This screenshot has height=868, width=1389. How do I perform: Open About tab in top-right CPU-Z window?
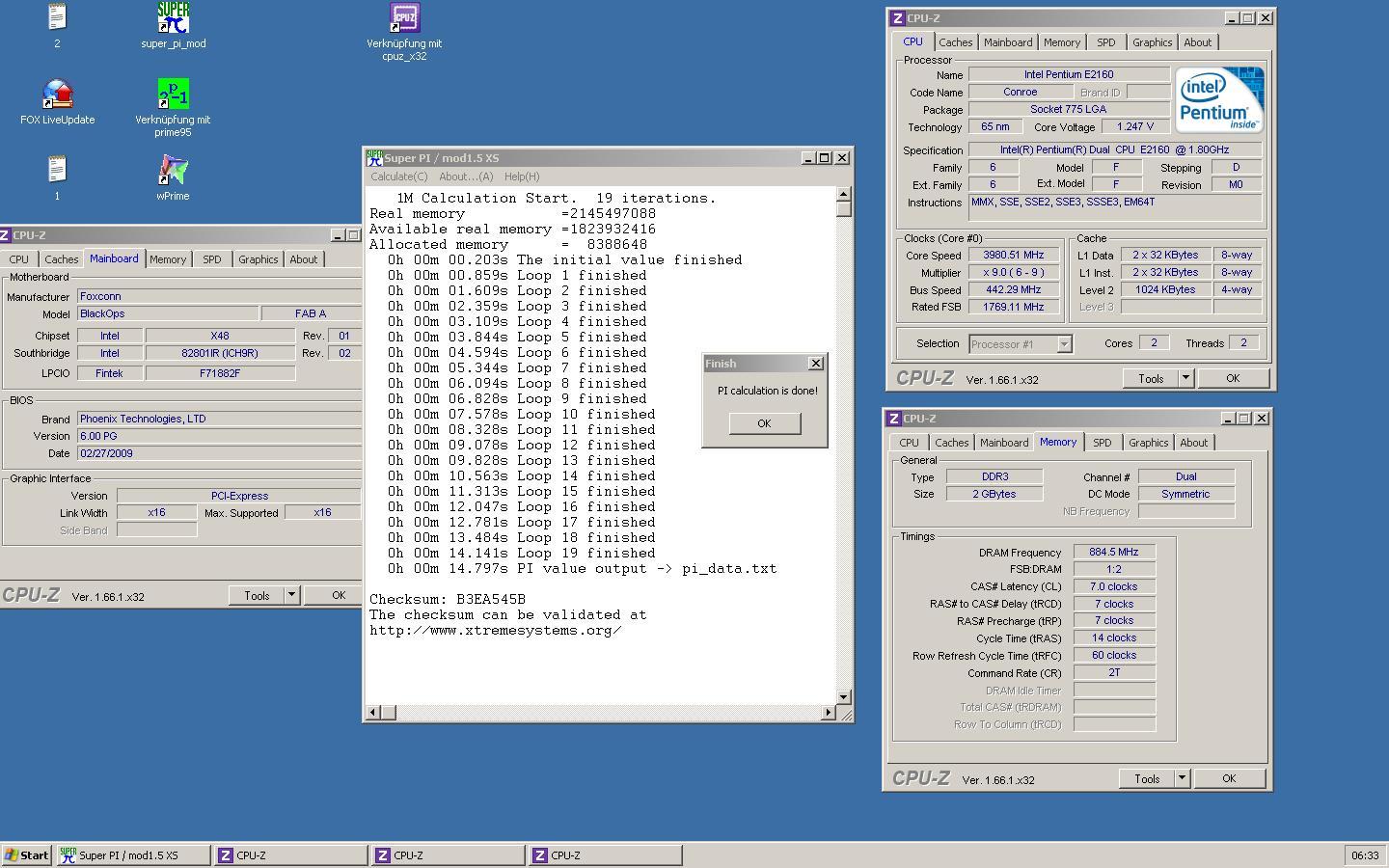click(x=1198, y=42)
